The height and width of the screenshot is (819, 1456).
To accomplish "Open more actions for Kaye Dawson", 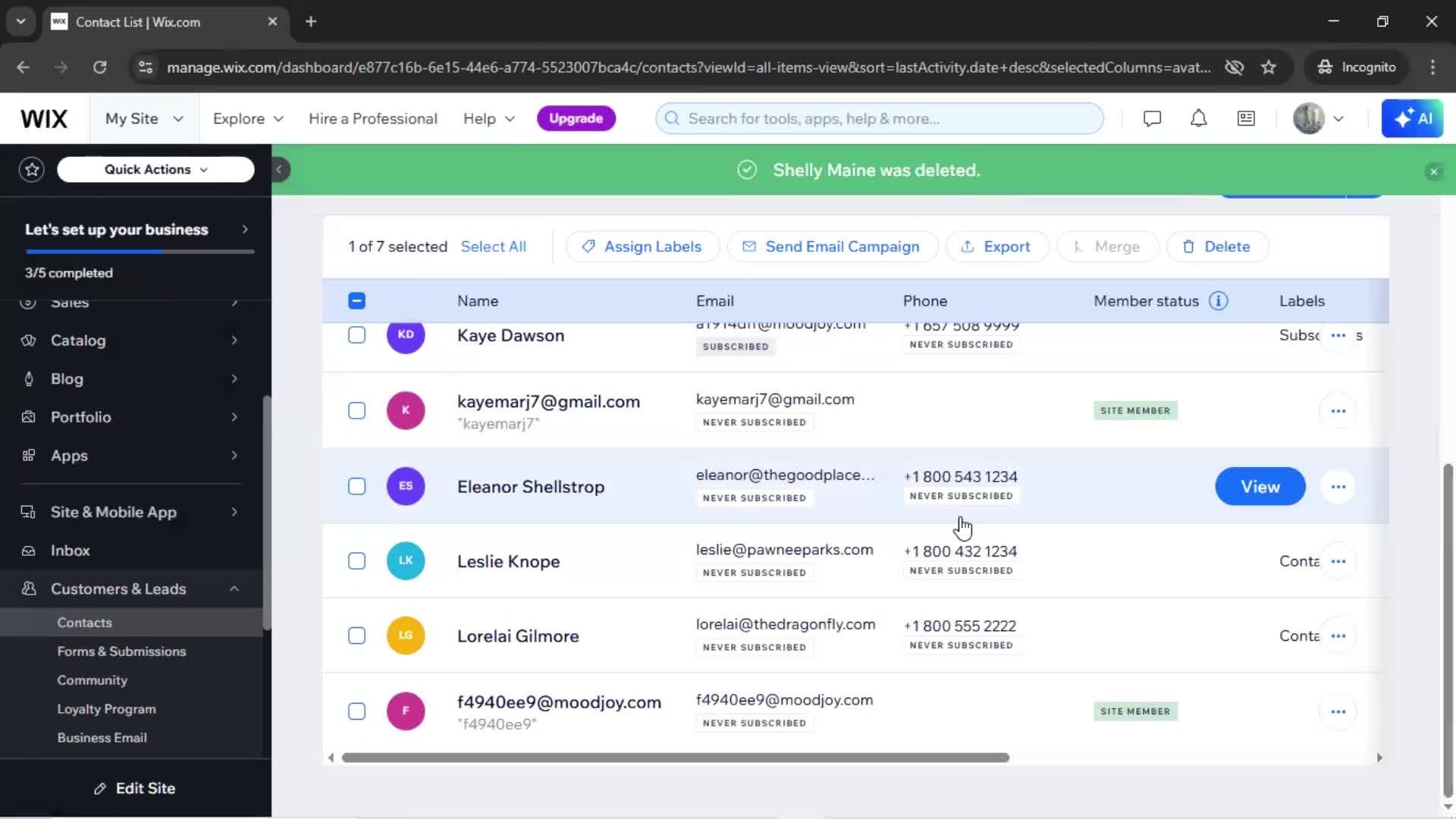I will click(x=1338, y=335).
